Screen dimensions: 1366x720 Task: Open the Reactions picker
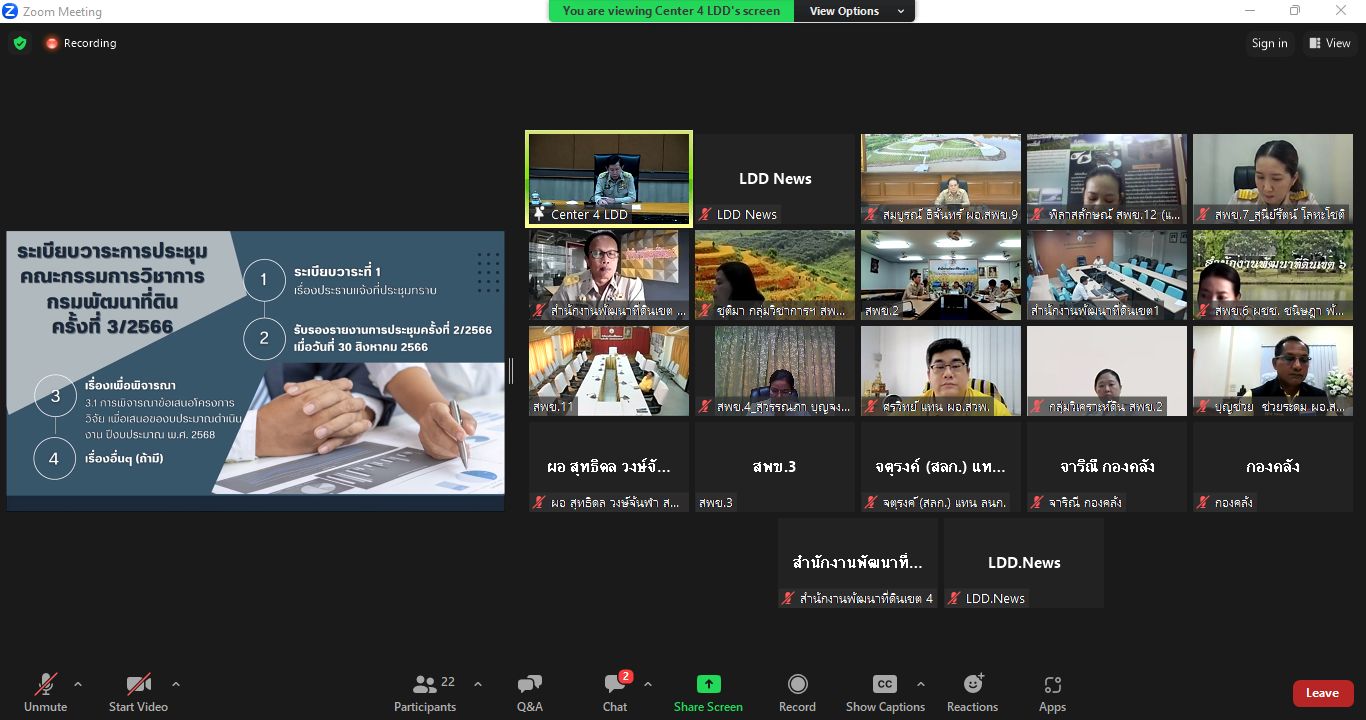click(972, 693)
